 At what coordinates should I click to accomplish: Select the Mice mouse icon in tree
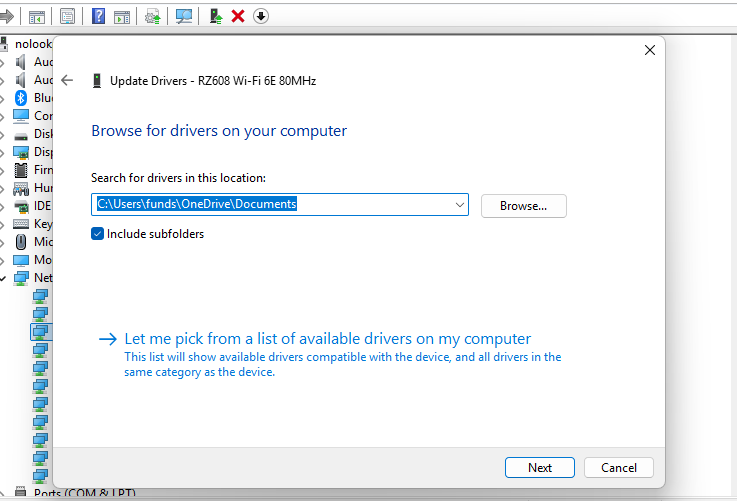pyautogui.click(x=21, y=242)
